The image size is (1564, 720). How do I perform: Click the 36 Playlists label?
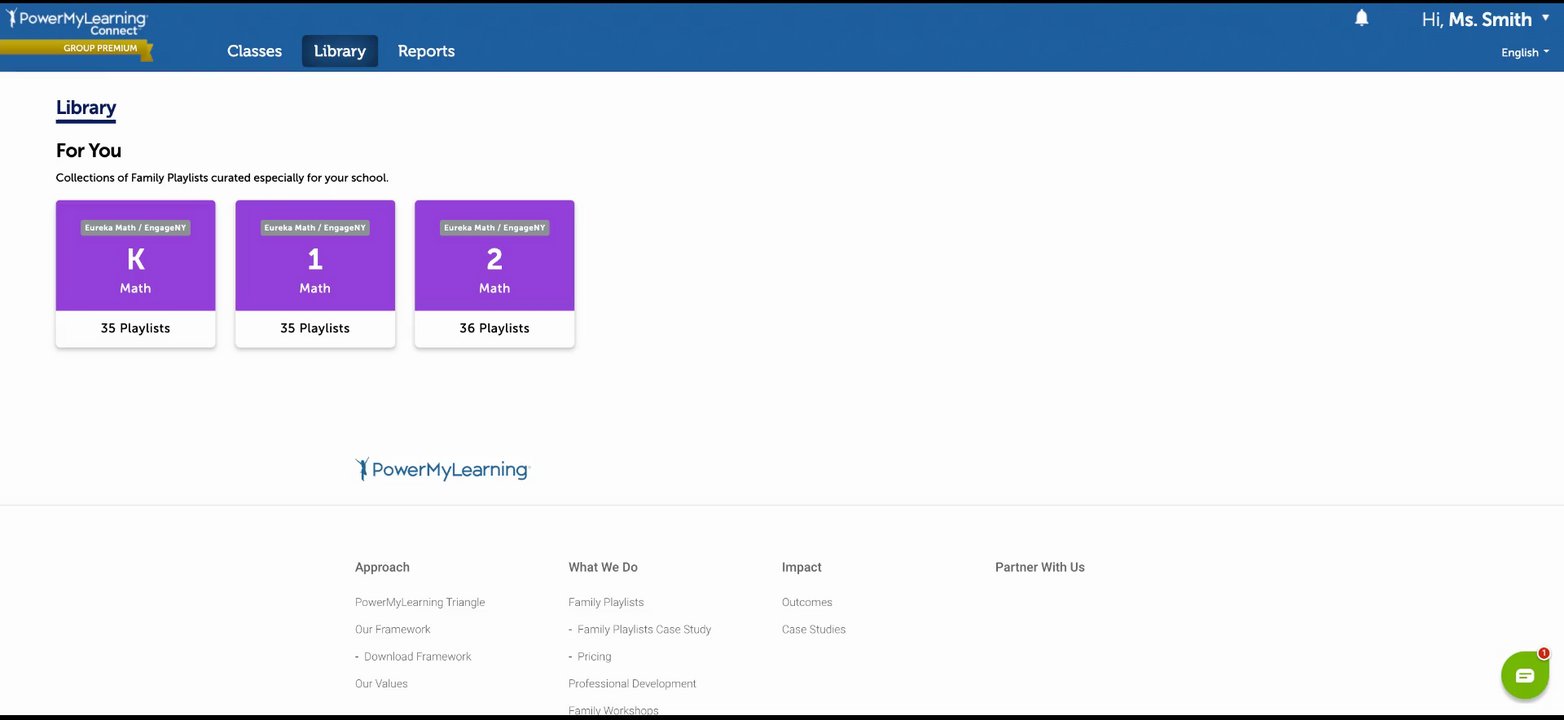494,328
